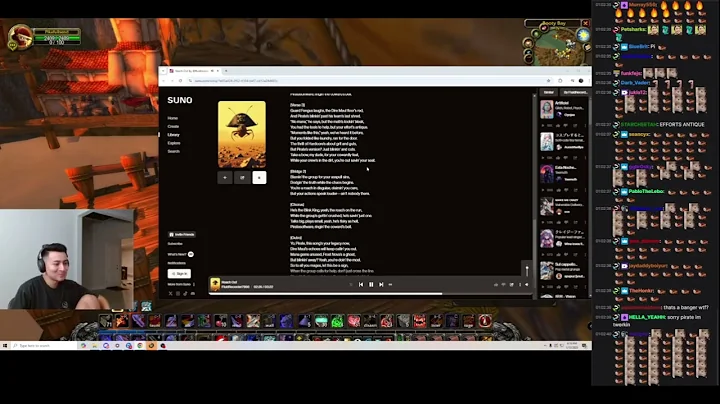This screenshot has width=720, height=404.
Task: Open Explore in the Suno sidebar
Action: 174,143
